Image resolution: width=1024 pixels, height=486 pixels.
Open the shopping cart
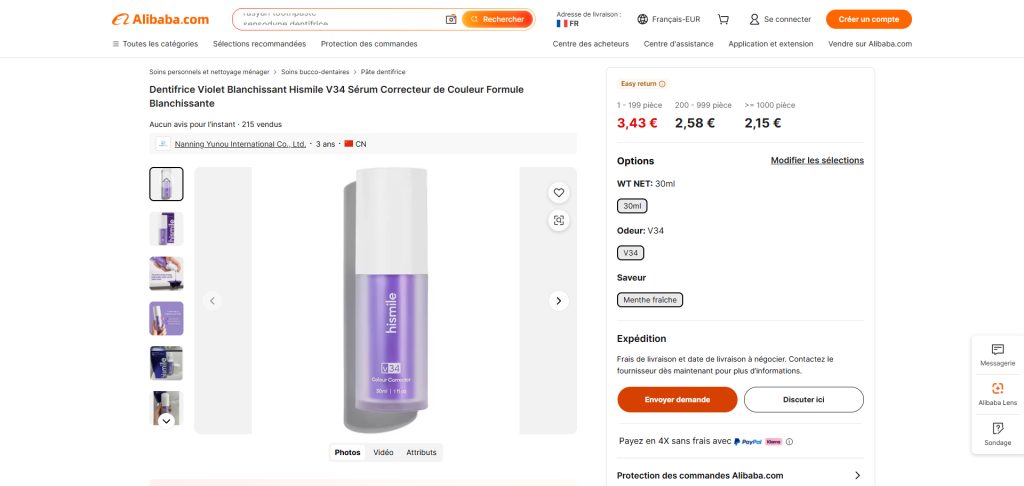tap(723, 19)
